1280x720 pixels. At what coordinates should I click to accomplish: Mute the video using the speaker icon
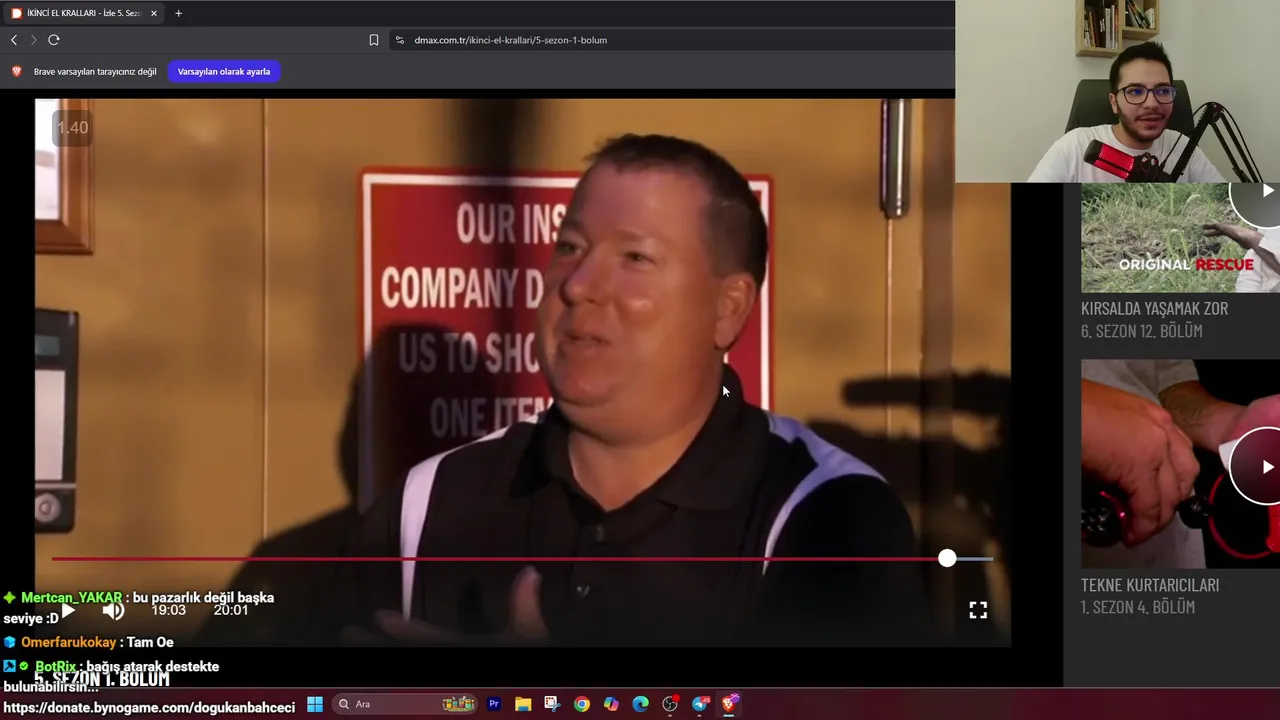coord(113,610)
